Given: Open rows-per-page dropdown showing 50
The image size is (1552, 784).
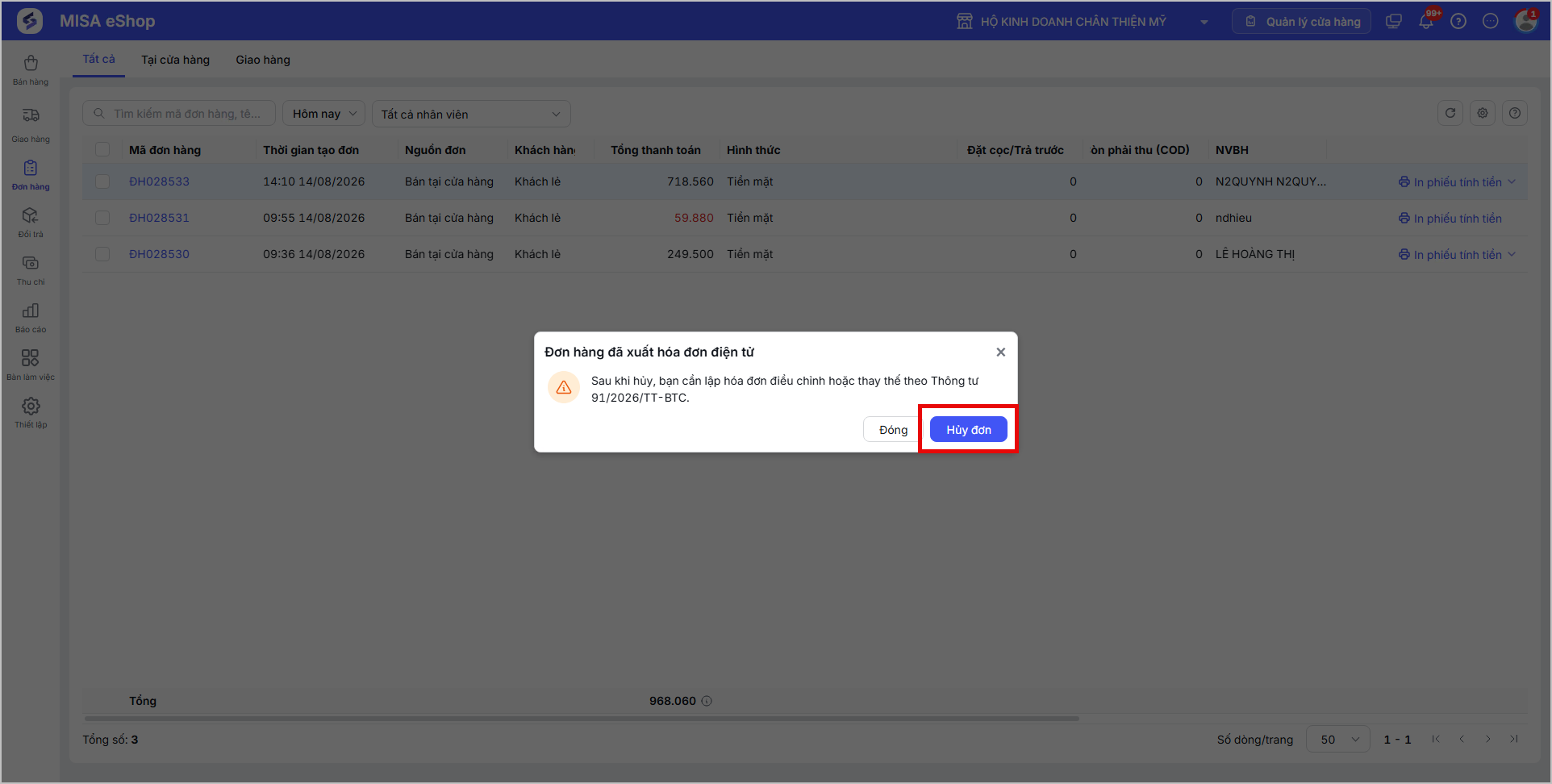Looking at the screenshot, I should (x=1339, y=740).
